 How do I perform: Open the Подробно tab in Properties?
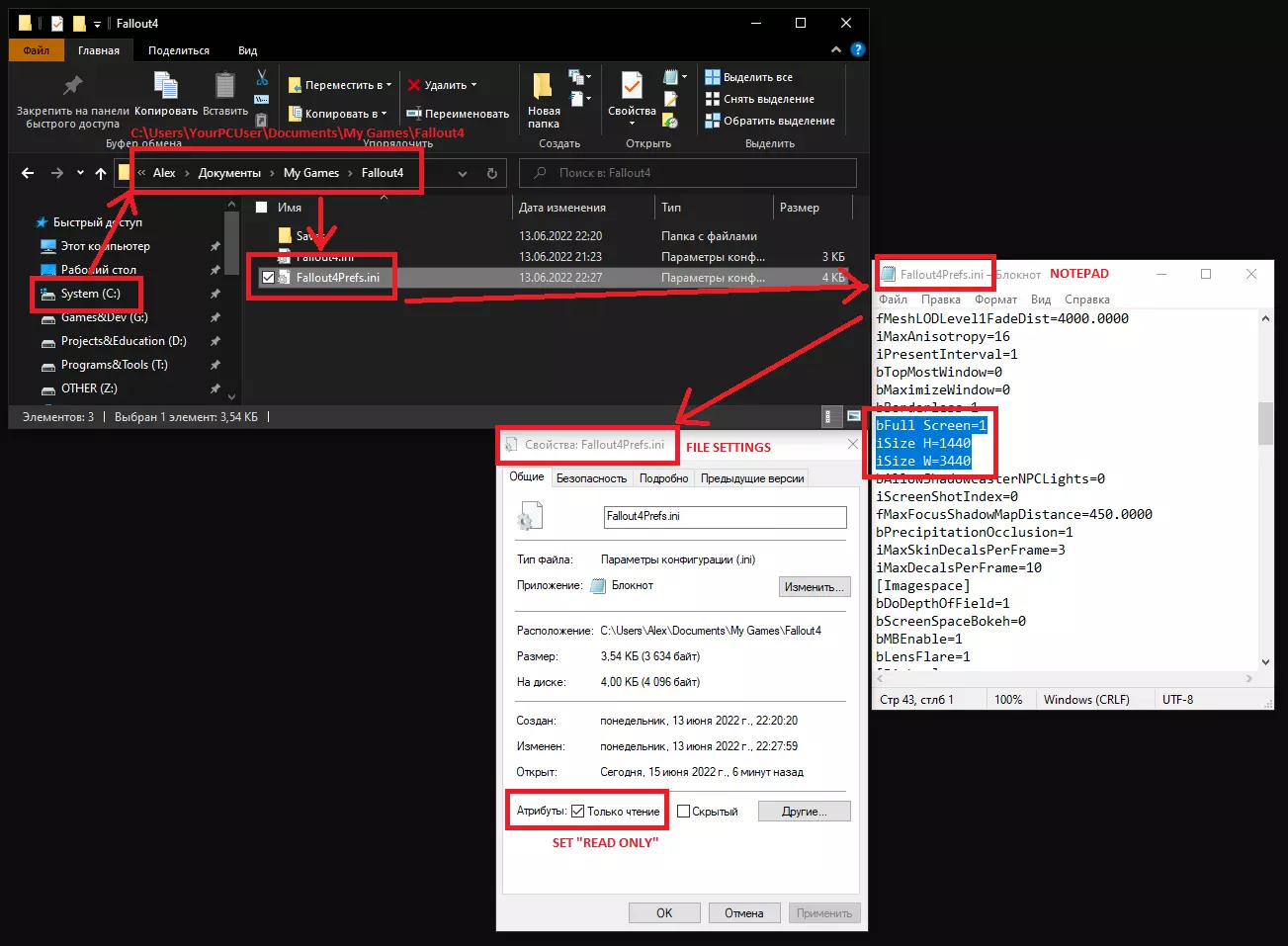click(x=663, y=478)
